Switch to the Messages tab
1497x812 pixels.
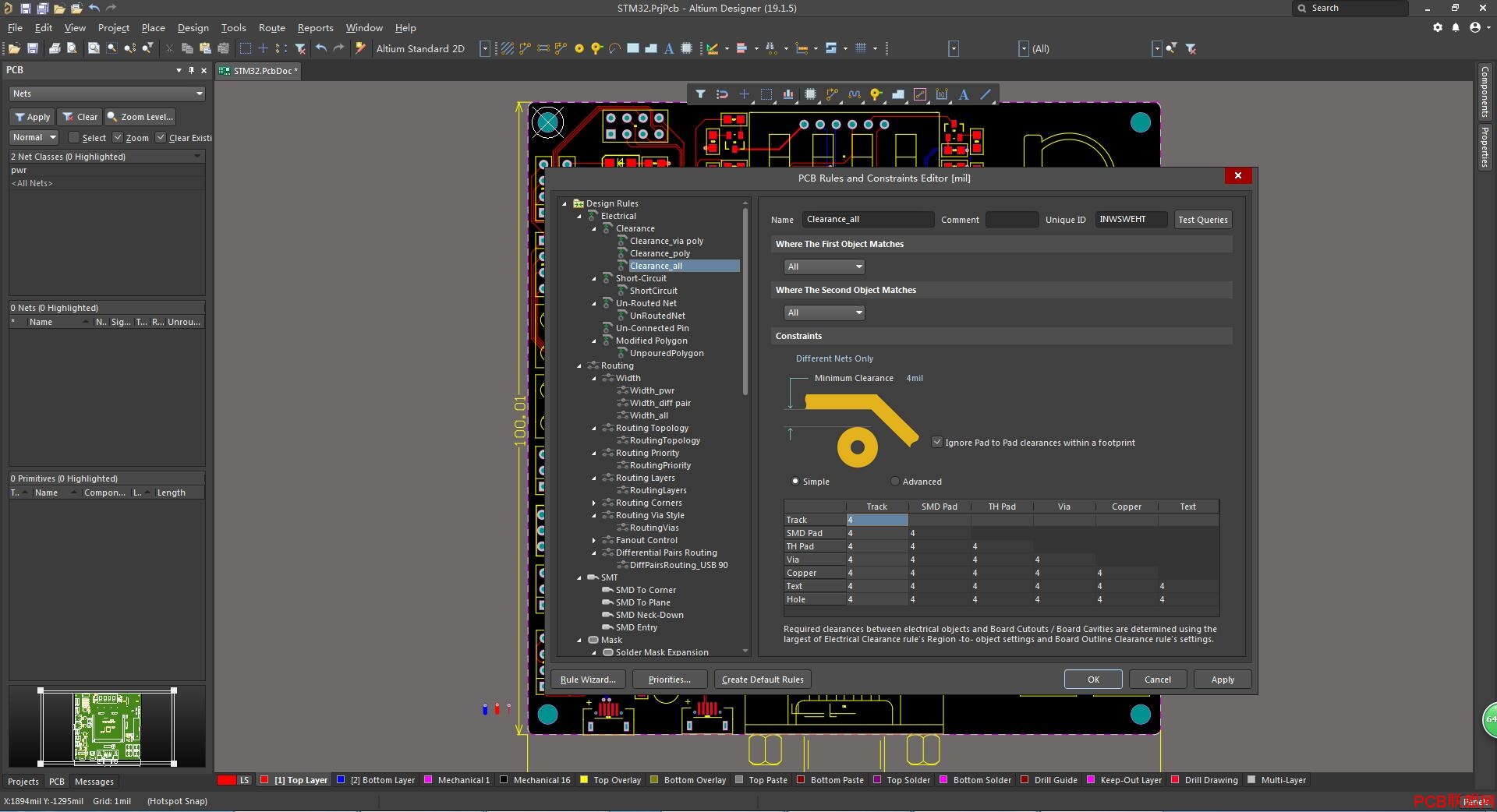(94, 781)
